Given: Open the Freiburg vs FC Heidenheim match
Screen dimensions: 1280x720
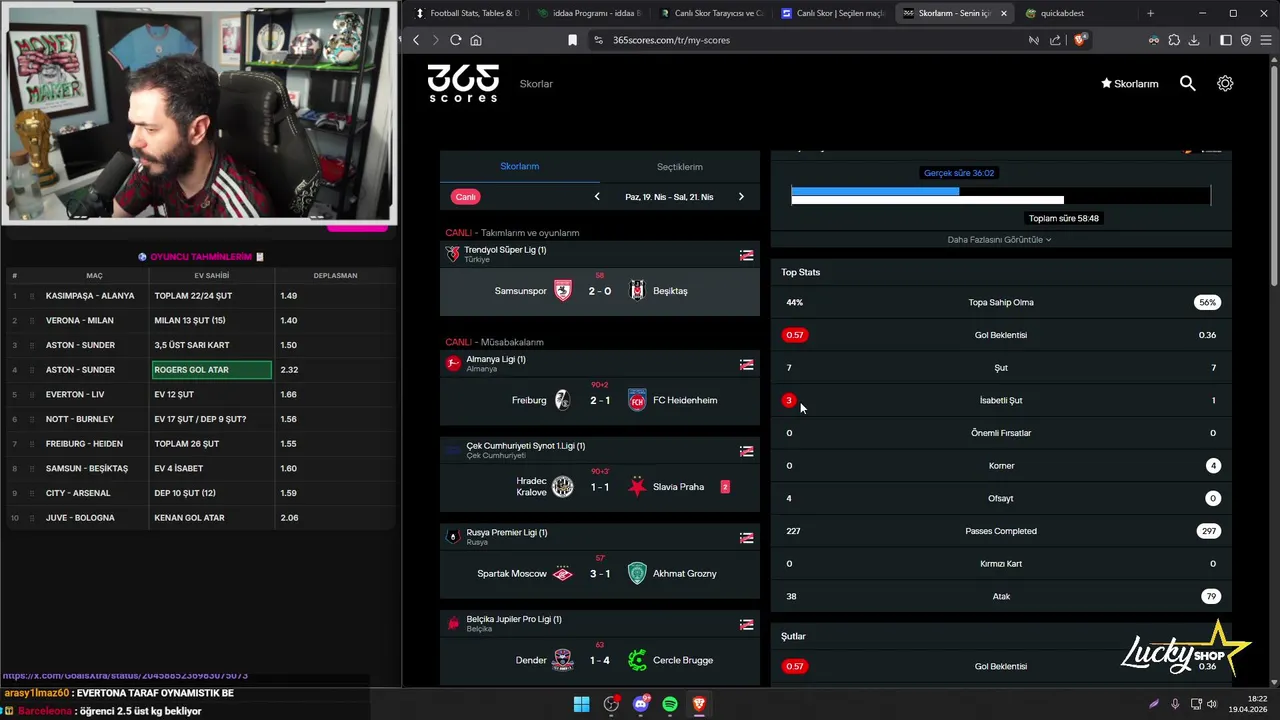Looking at the screenshot, I should (x=600, y=400).
